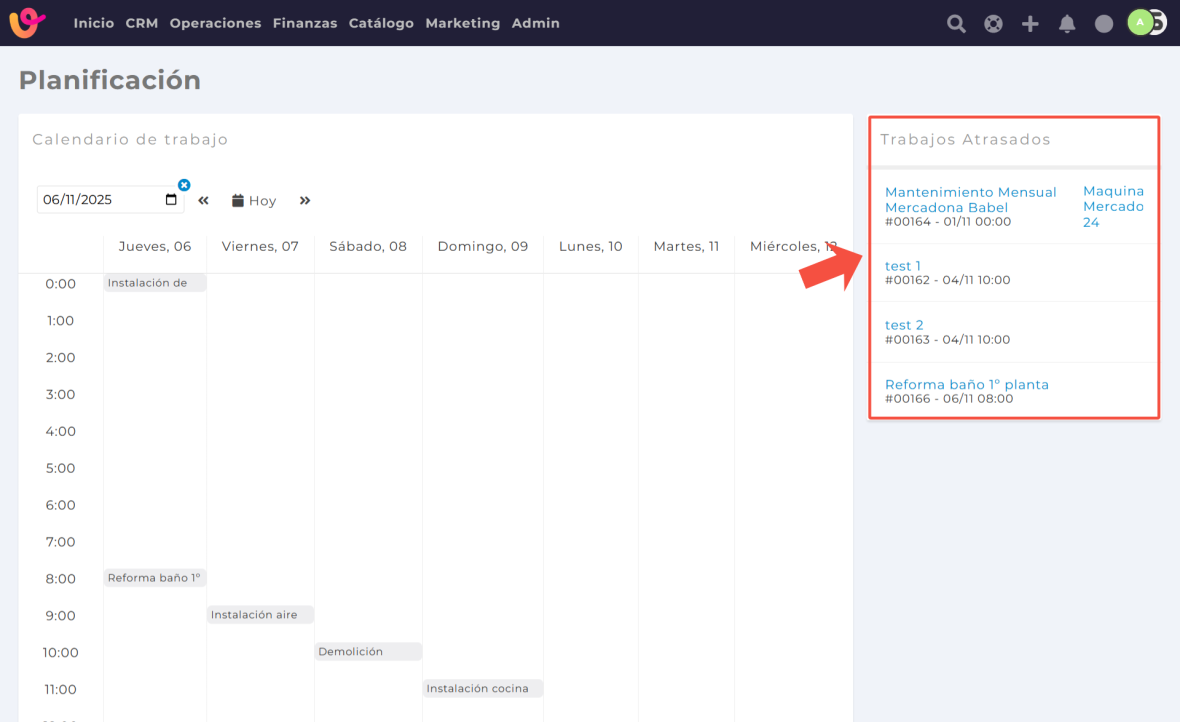Open Mantenimiento Mensual Mercadona Babel job
Screen dimensions: 1180x722
970,199
